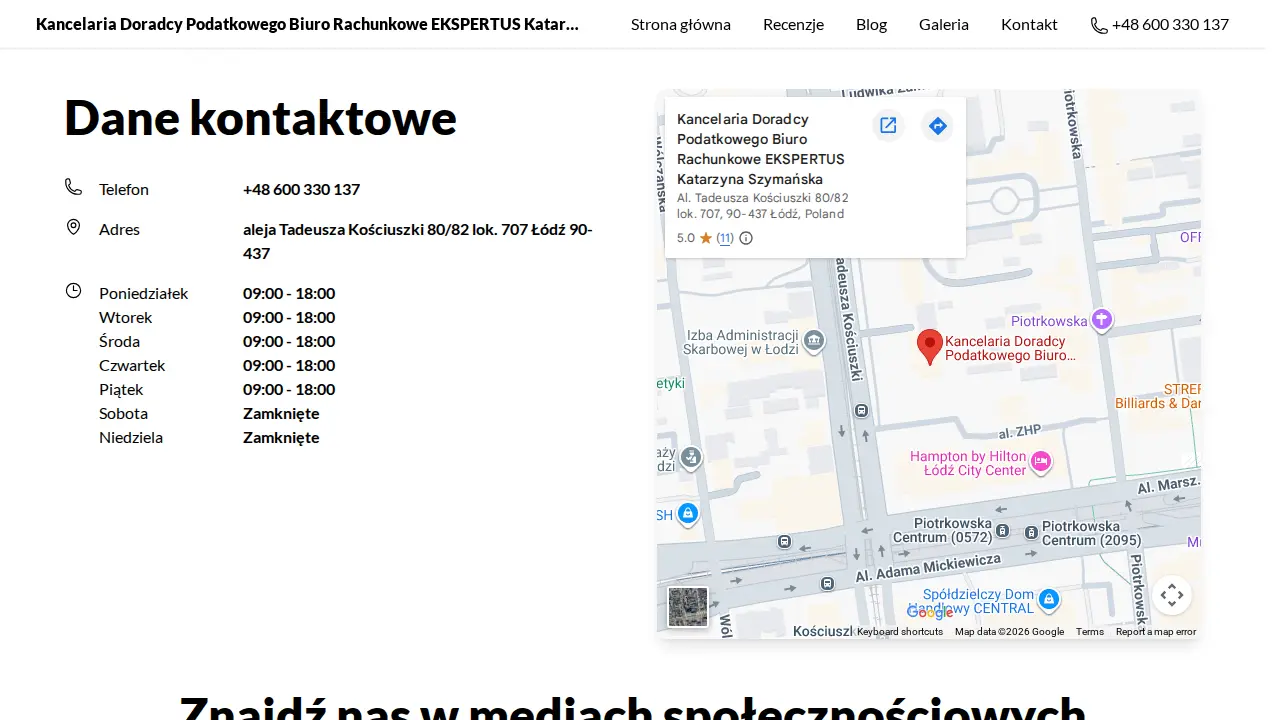Click the location pin icon beside Adres
The width and height of the screenshot is (1280, 720).
73,227
